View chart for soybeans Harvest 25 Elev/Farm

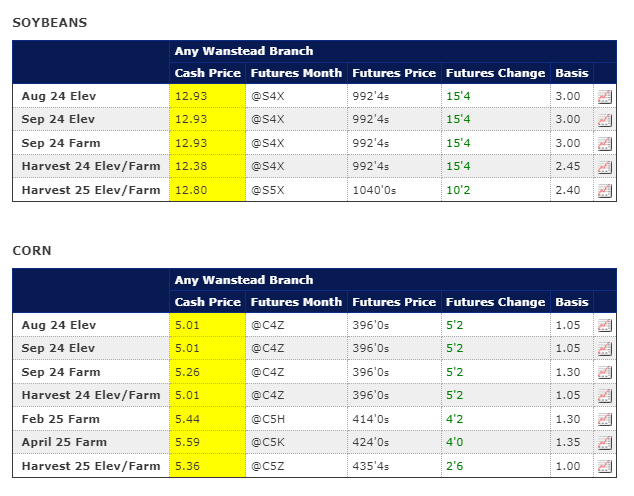pyautogui.click(x=604, y=190)
